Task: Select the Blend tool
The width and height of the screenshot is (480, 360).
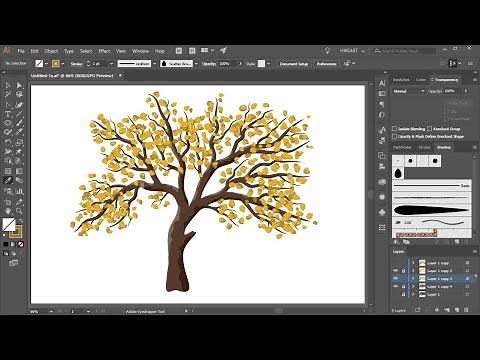Action: [x=19, y=181]
